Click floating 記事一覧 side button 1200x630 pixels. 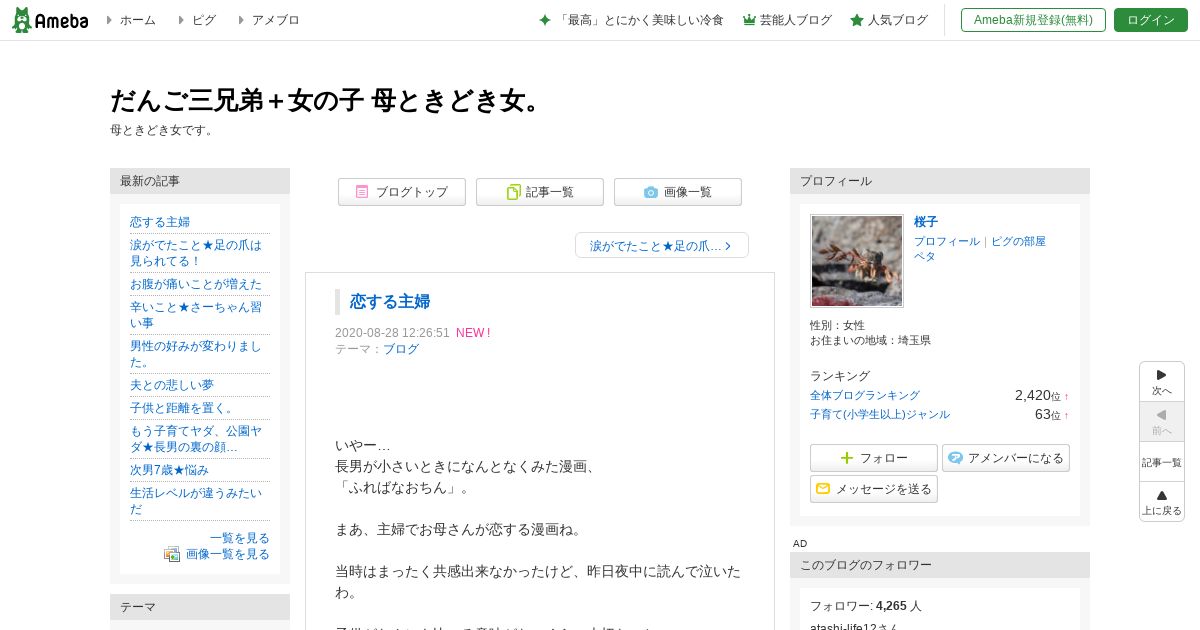click(x=1162, y=462)
